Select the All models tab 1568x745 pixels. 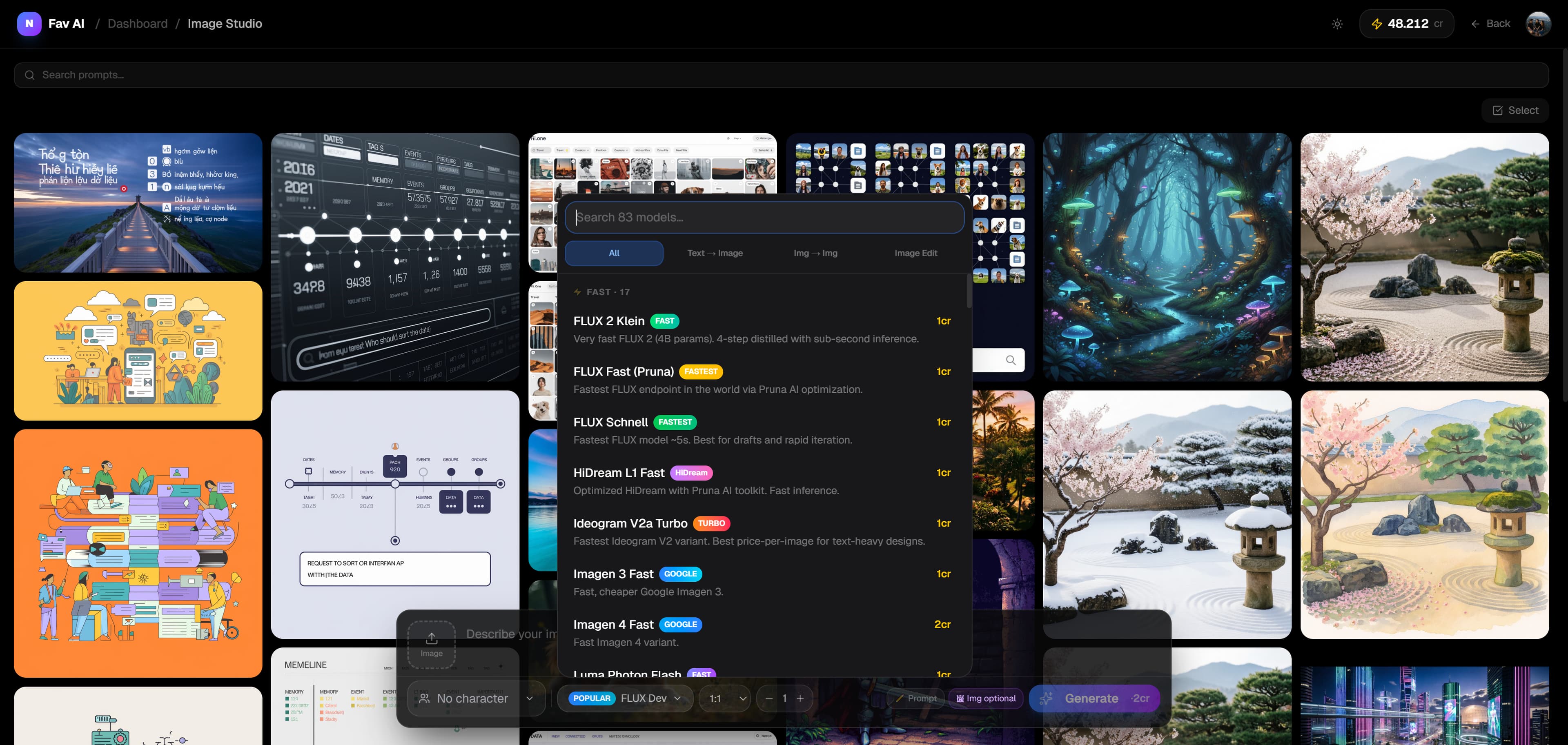pos(614,253)
